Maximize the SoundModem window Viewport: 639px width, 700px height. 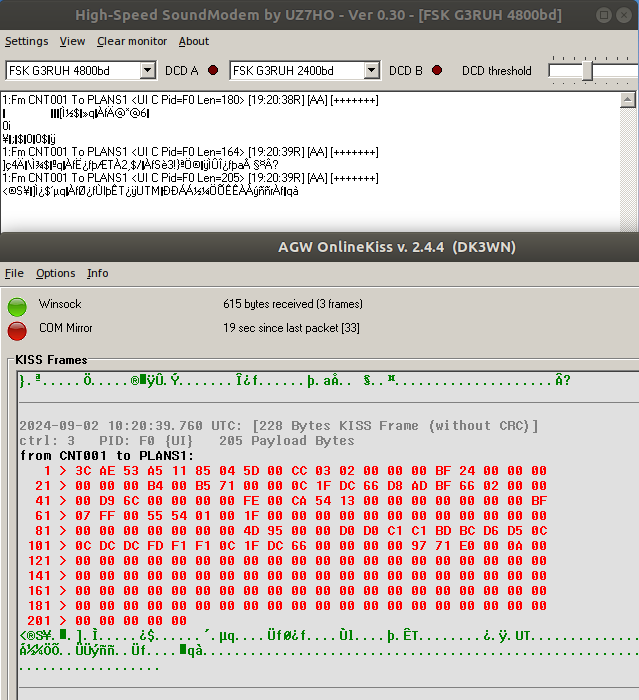click(604, 15)
